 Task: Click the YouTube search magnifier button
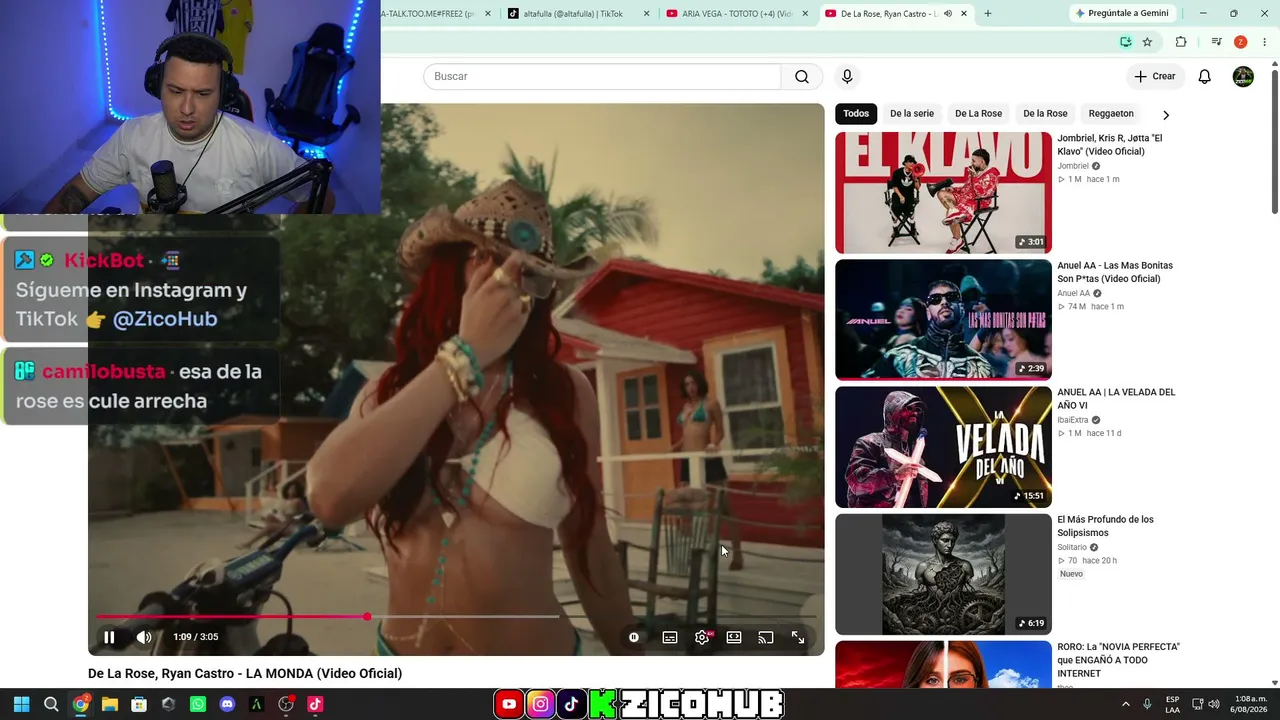[x=802, y=76]
